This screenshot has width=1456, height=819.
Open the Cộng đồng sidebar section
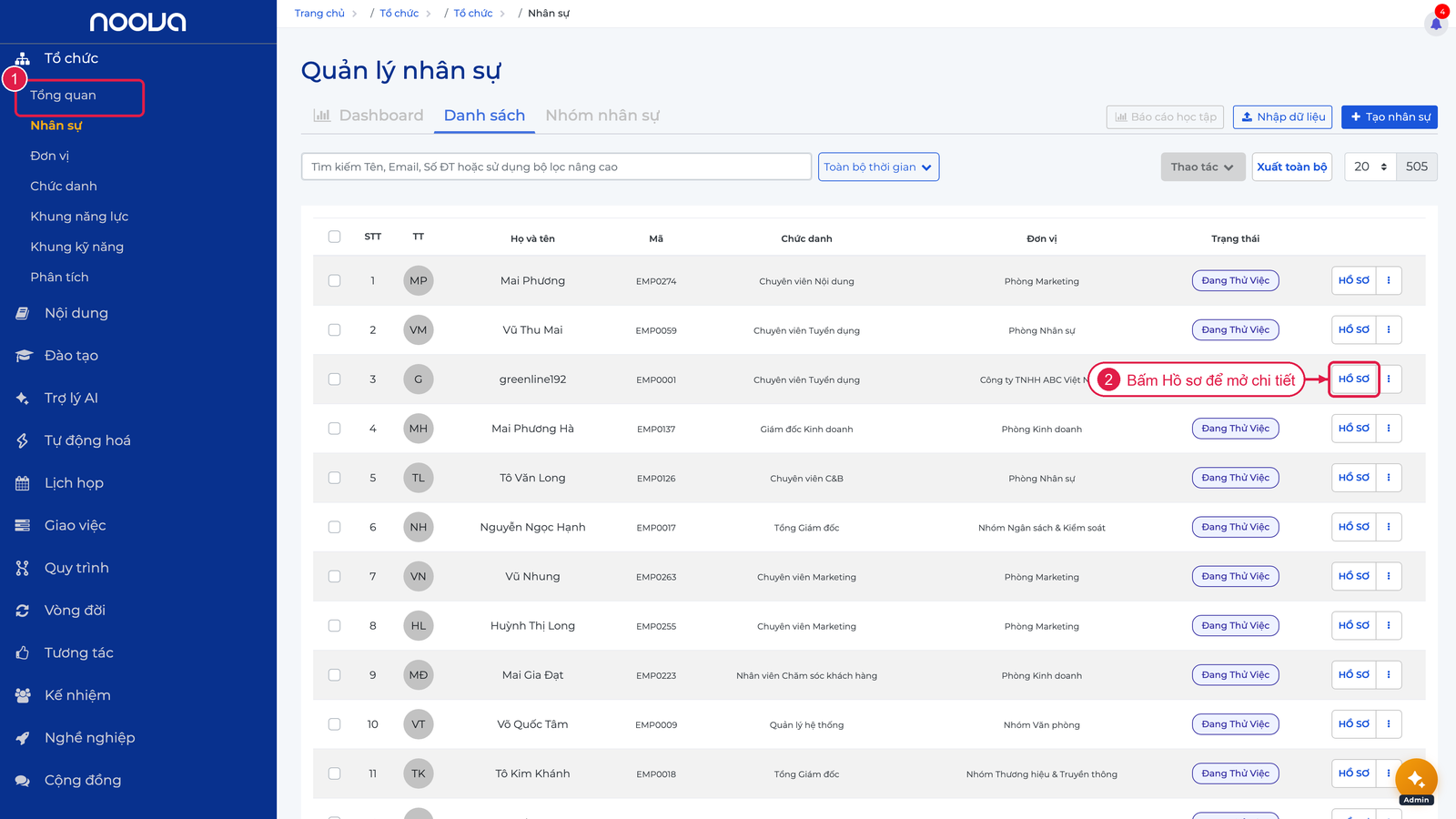pos(83,780)
